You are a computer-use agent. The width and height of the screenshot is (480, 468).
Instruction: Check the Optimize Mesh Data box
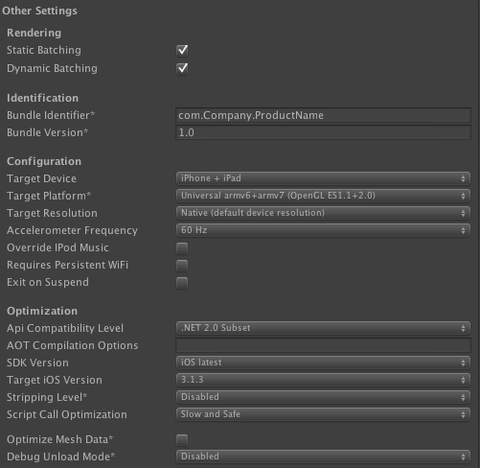click(x=182, y=440)
